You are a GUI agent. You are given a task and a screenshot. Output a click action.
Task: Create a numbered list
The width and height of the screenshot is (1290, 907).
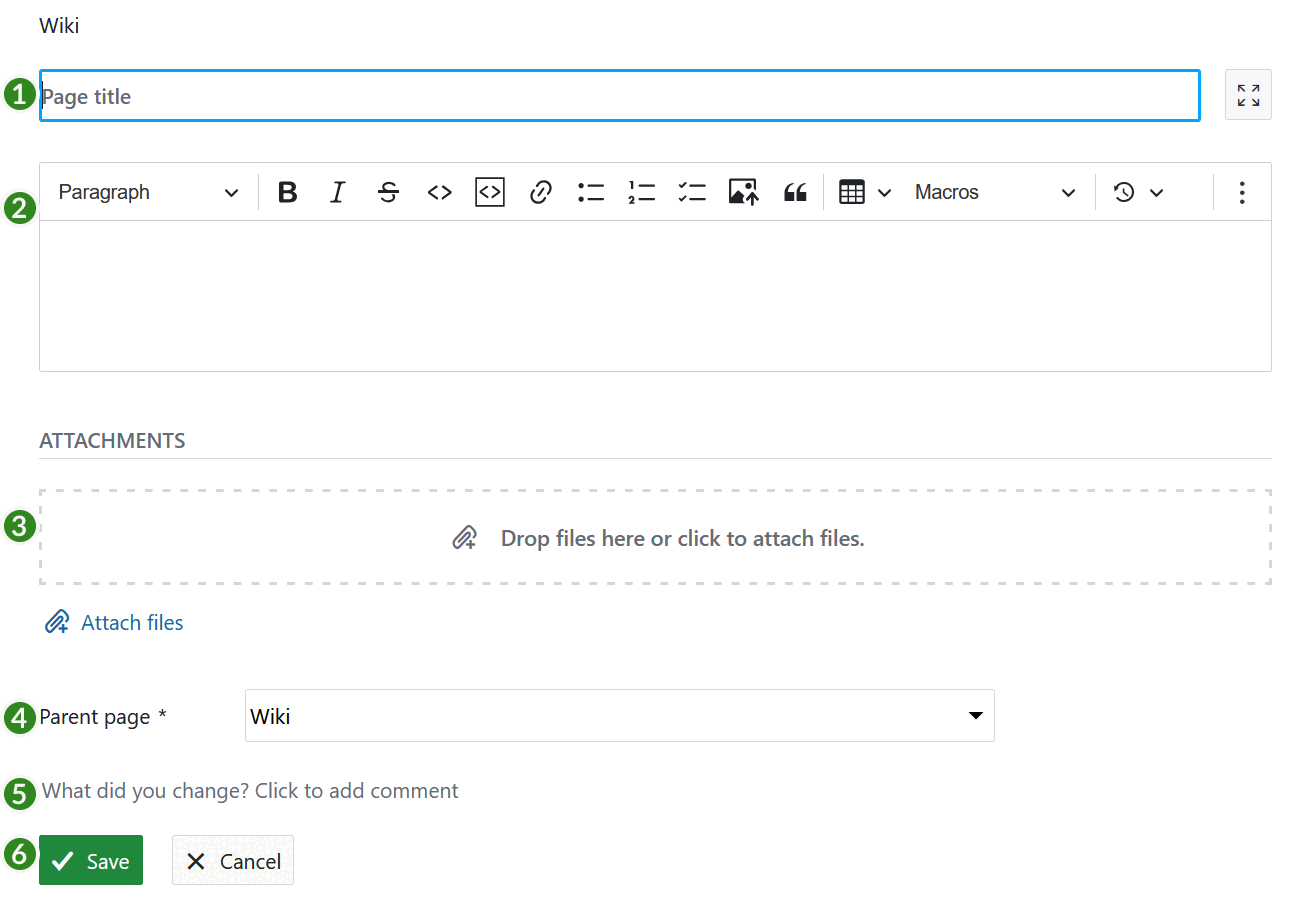[x=641, y=192]
